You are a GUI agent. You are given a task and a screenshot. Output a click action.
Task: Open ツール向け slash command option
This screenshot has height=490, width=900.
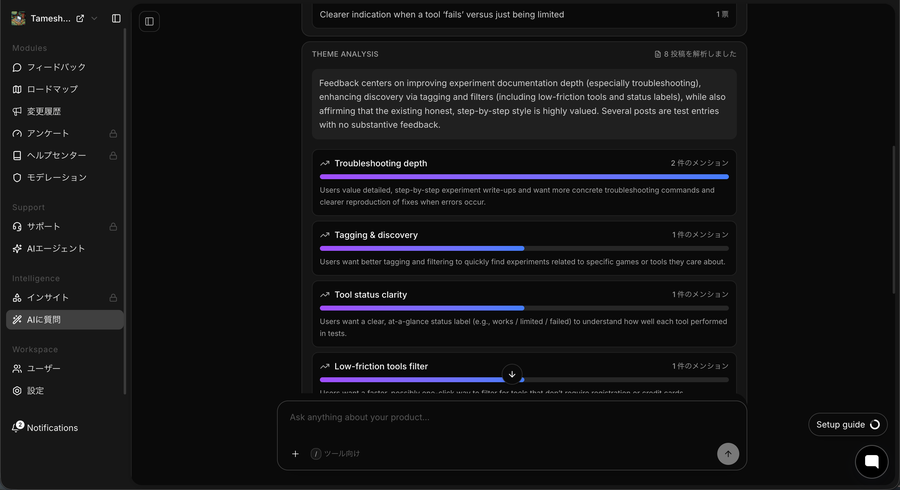(335, 454)
